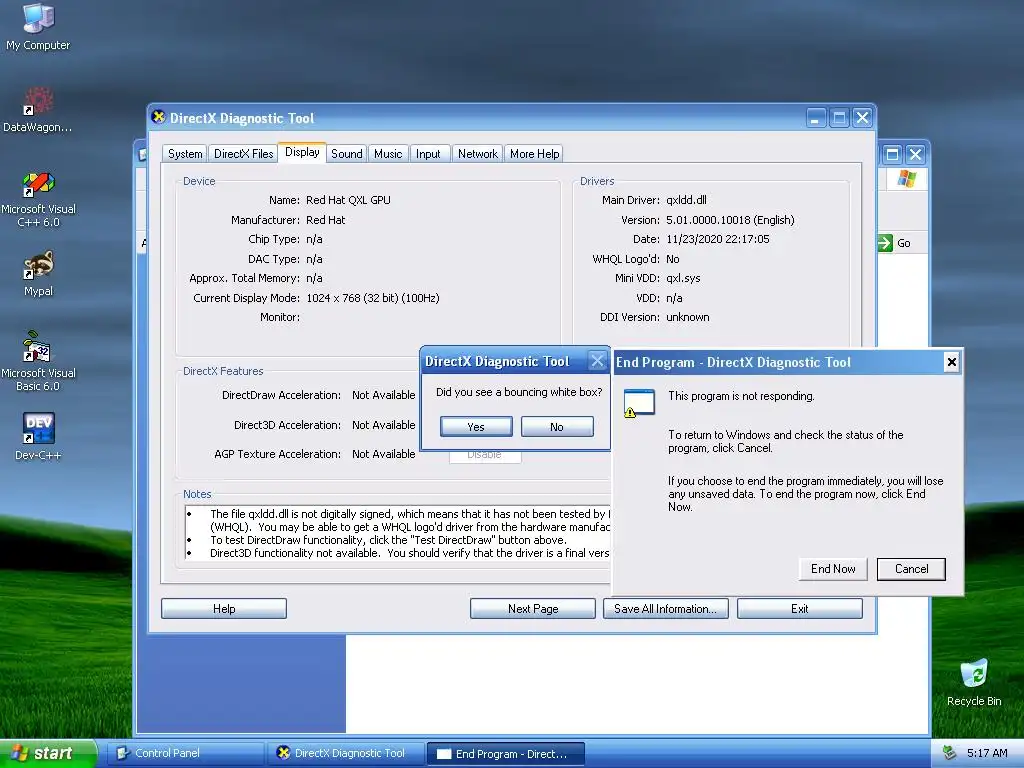Open My Computer desktop icon
Viewport: 1024px width, 768px height.
(38, 26)
